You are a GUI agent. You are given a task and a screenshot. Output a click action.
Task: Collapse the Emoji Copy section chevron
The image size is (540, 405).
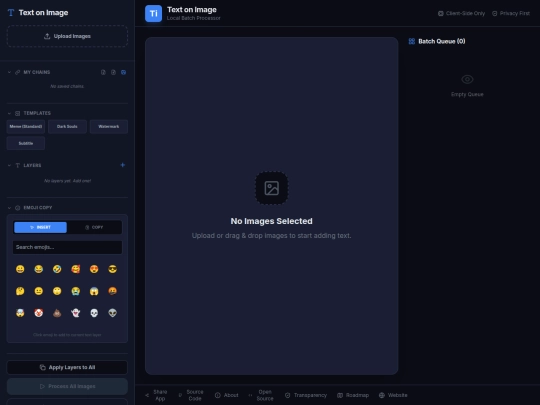click(x=9, y=208)
